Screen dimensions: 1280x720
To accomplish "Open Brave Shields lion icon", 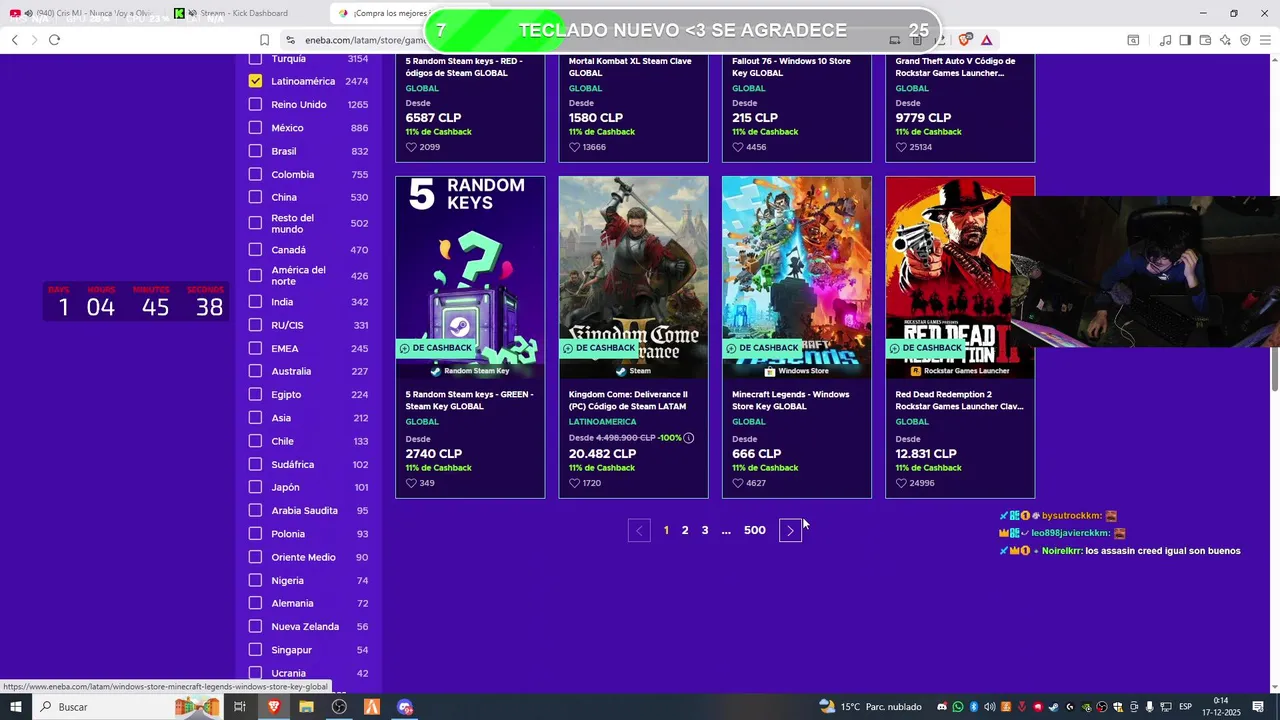I will click(x=965, y=40).
